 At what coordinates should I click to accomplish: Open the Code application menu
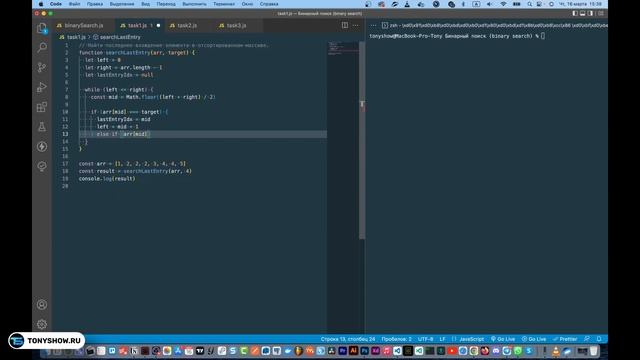[56, 4]
